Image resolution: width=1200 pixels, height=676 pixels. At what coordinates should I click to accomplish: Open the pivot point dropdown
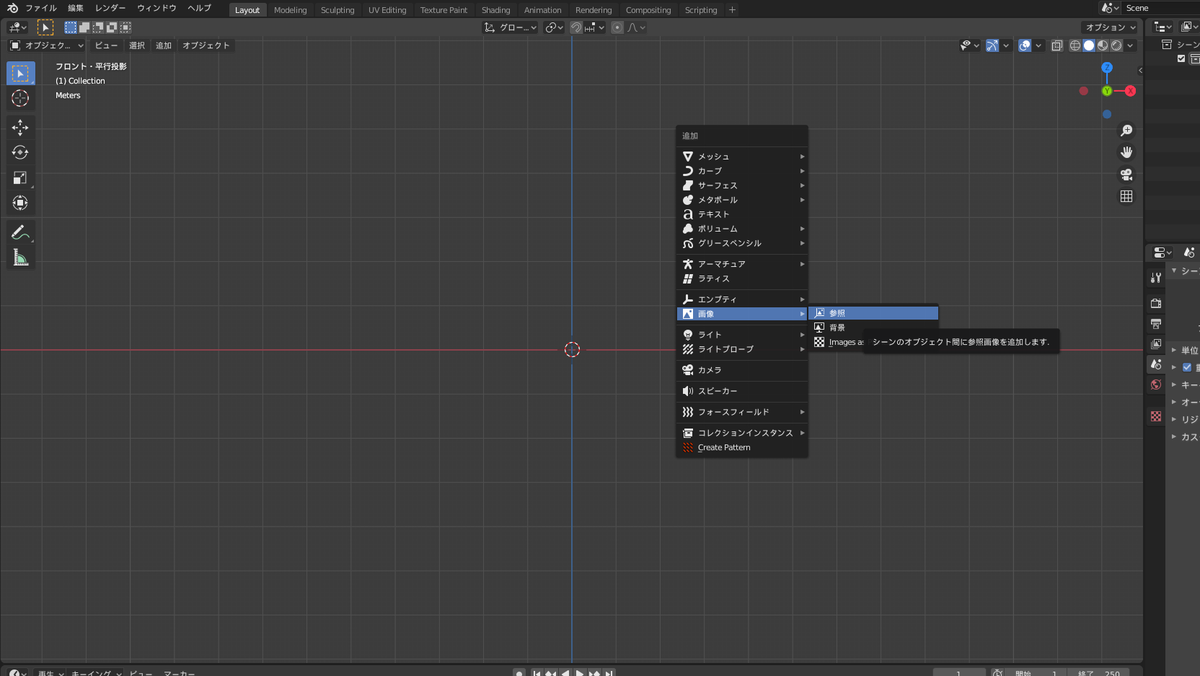pos(554,27)
